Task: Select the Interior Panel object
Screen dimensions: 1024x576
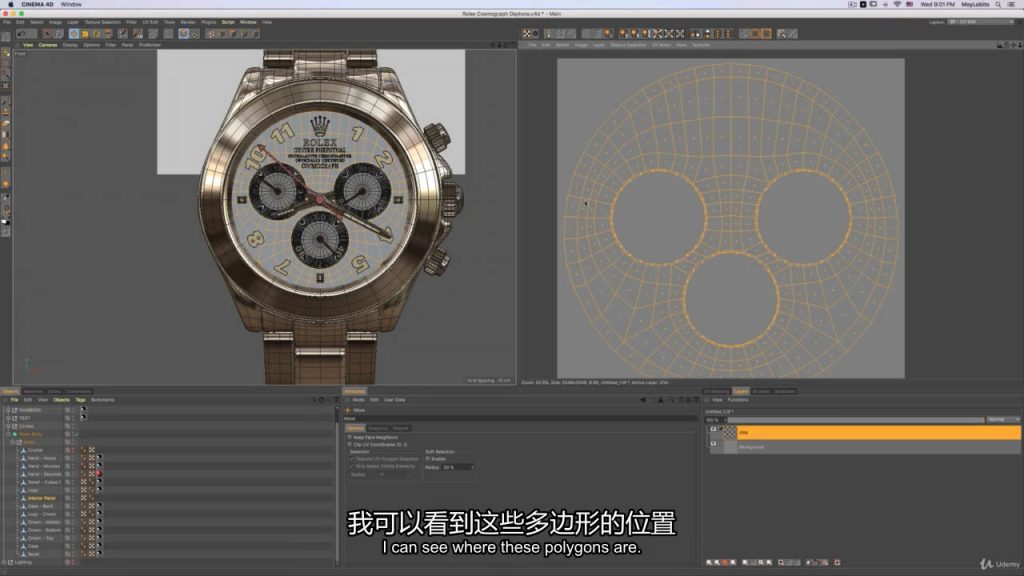Action: click(x=41, y=498)
